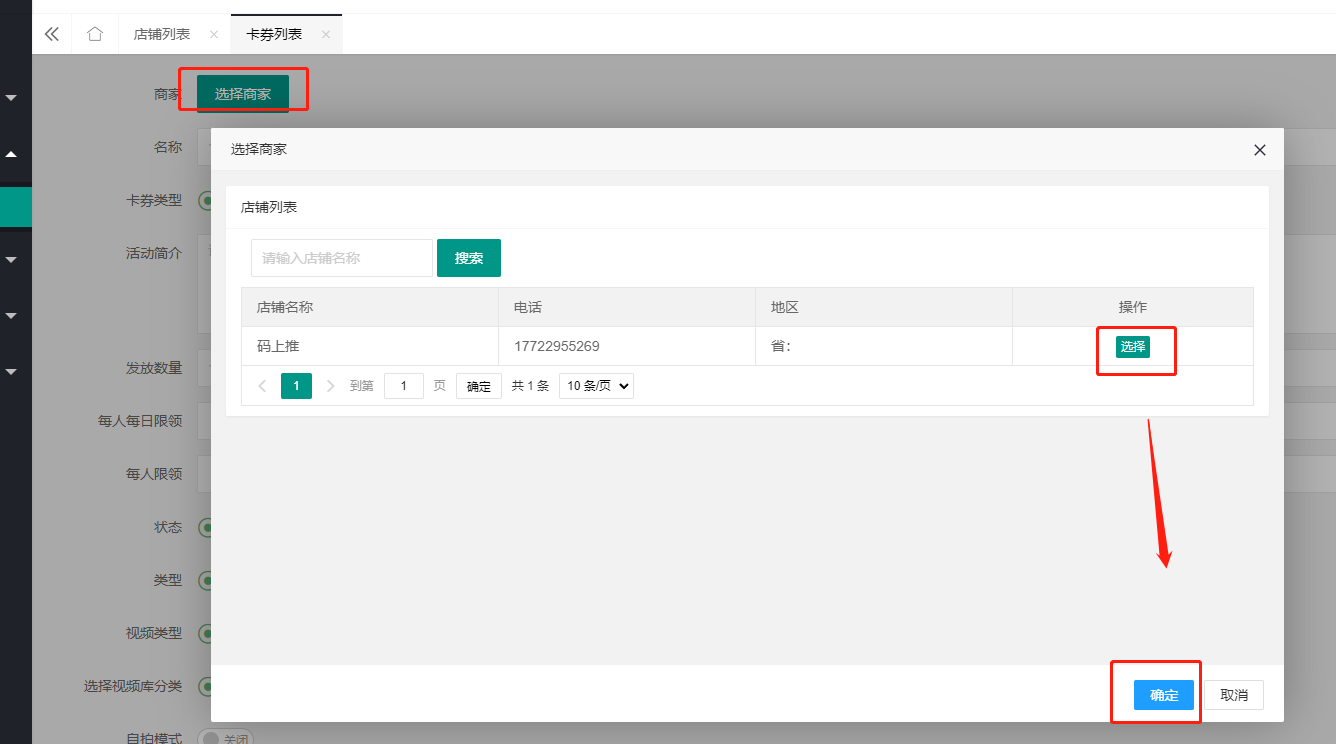The width and height of the screenshot is (1336, 744).
Task: Click the 搜索 button
Action: click(x=469, y=258)
